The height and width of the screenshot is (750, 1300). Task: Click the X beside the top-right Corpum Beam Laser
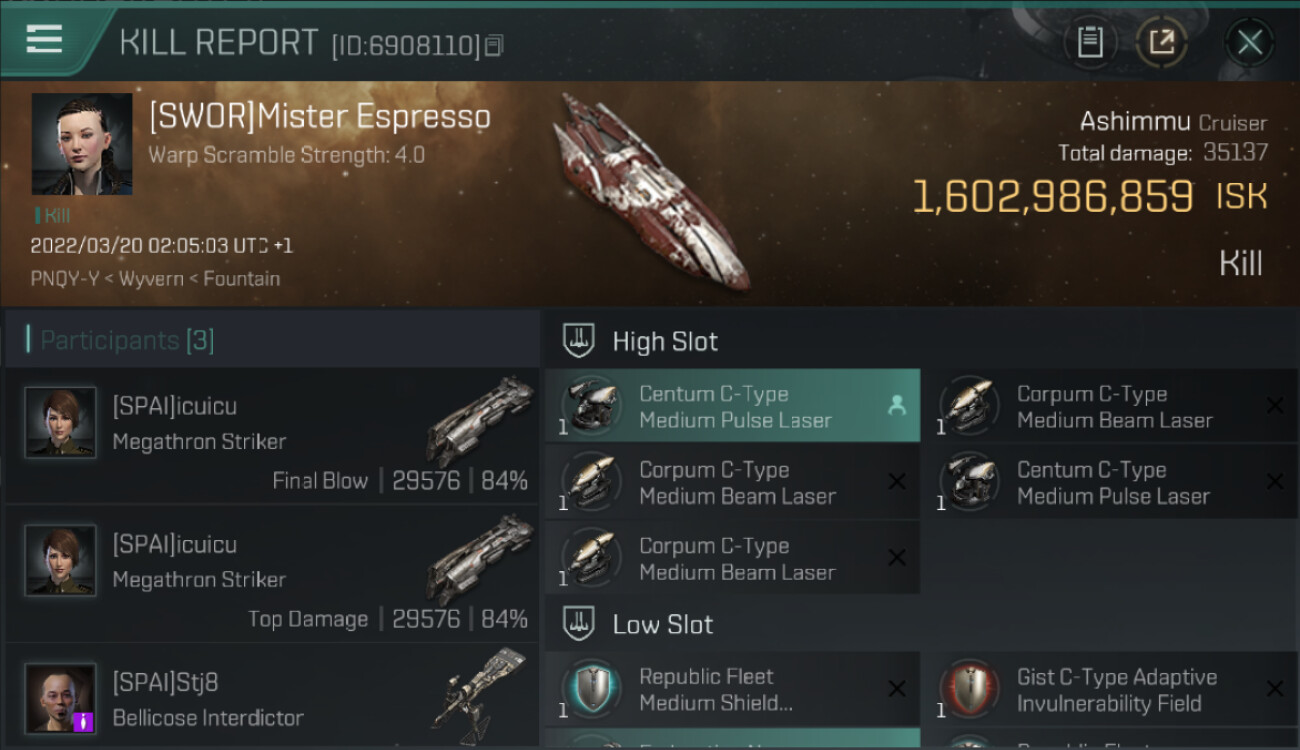pos(1274,405)
